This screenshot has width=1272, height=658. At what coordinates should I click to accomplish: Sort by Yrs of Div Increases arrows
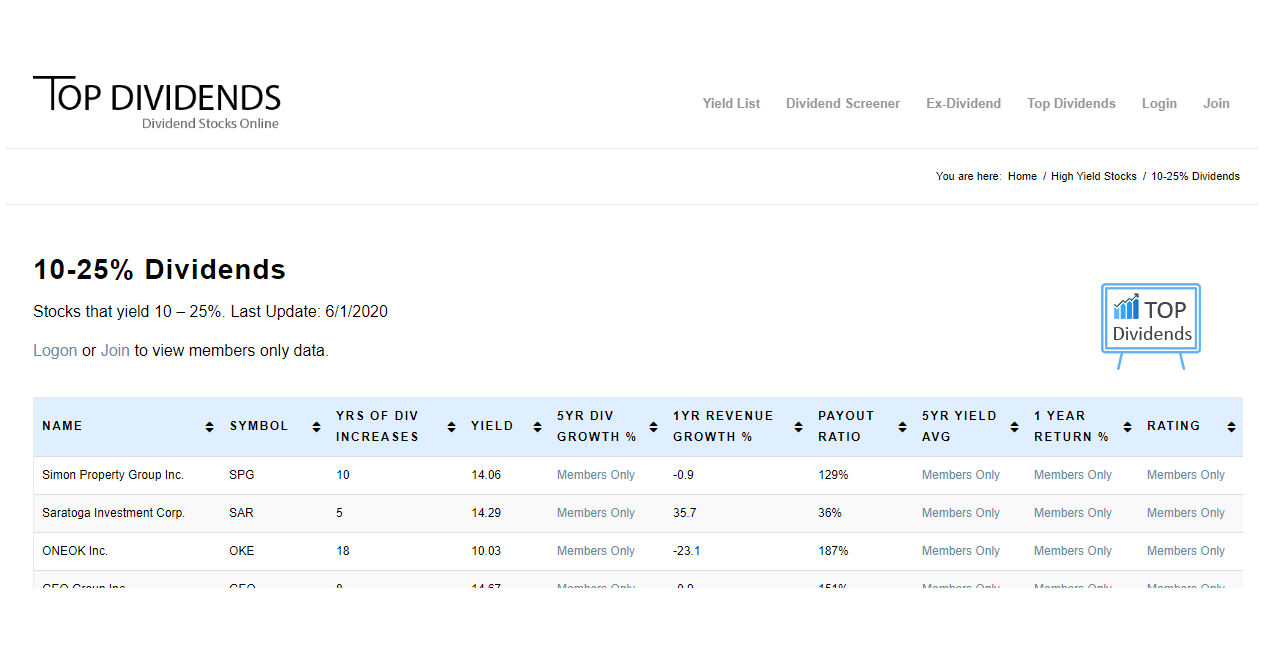pyautogui.click(x=452, y=427)
